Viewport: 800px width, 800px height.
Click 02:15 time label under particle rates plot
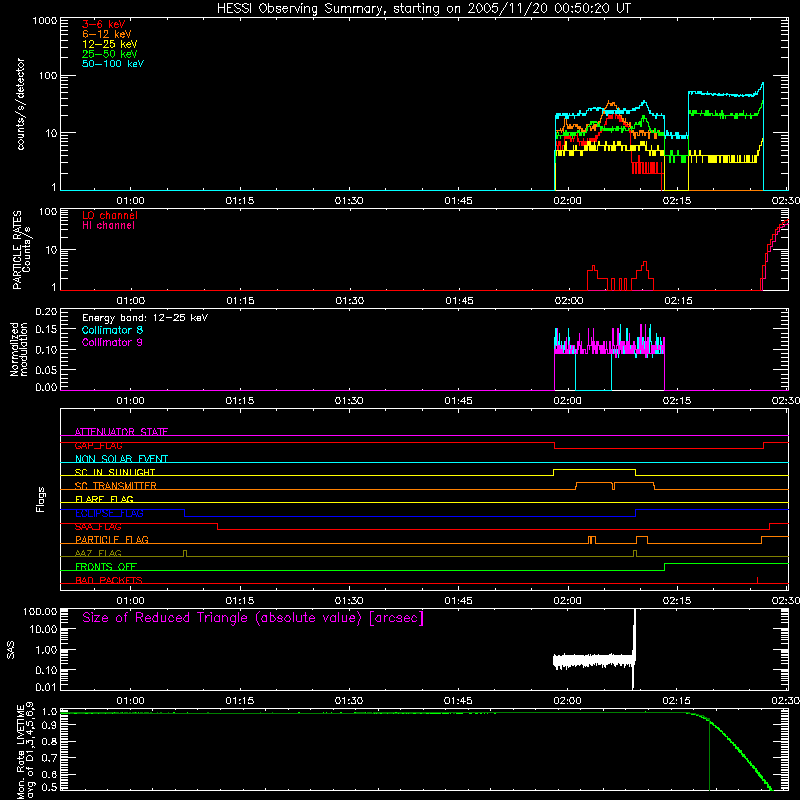(678, 301)
